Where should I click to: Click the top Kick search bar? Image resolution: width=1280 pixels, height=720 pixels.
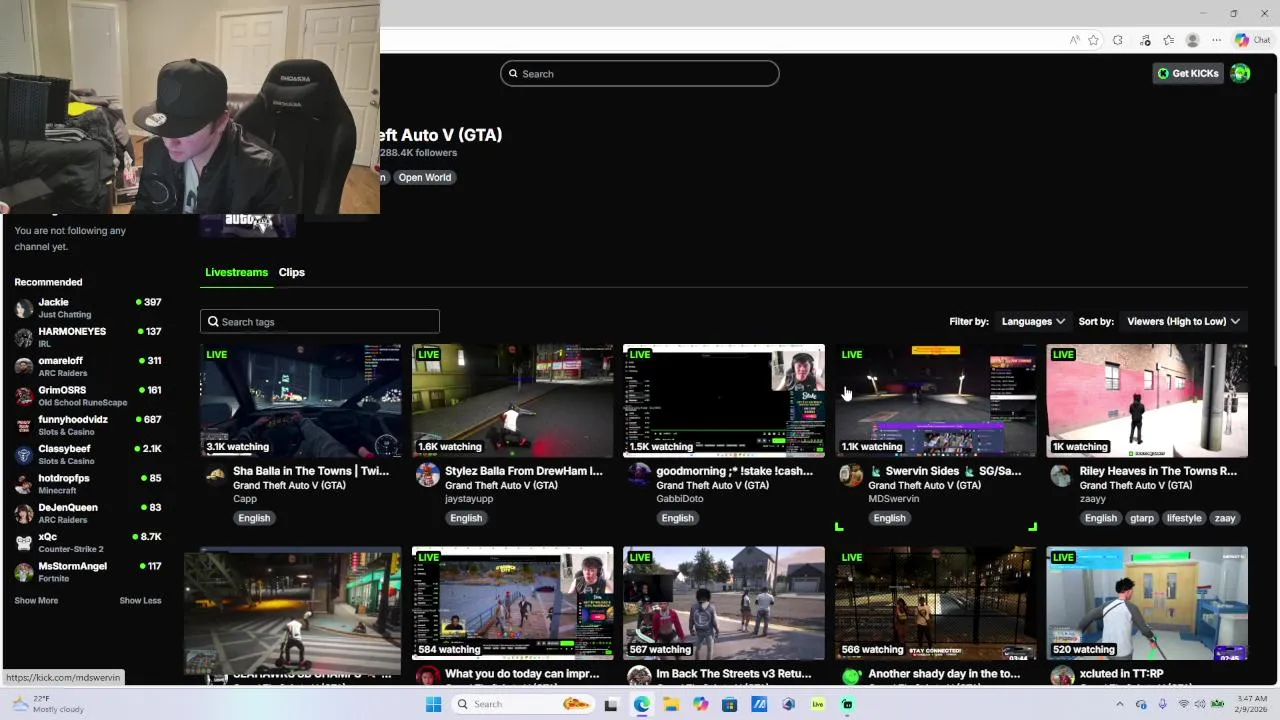point(640,73)
